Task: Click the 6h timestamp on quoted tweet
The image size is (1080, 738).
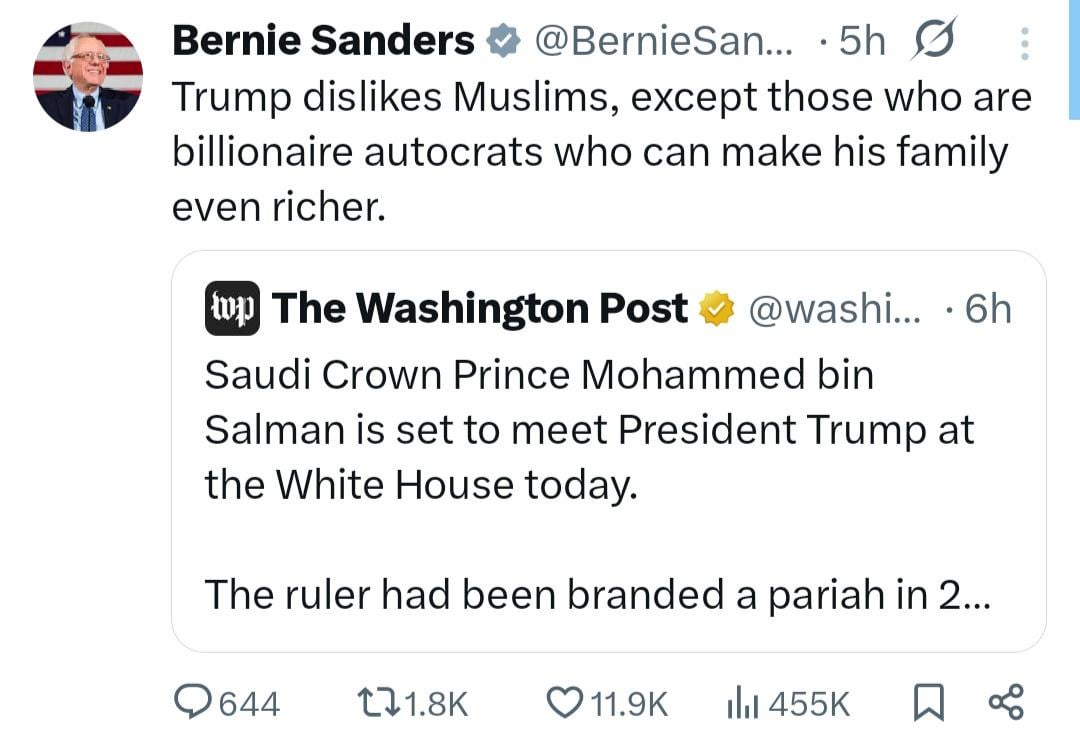Action: tap(987, 309)
